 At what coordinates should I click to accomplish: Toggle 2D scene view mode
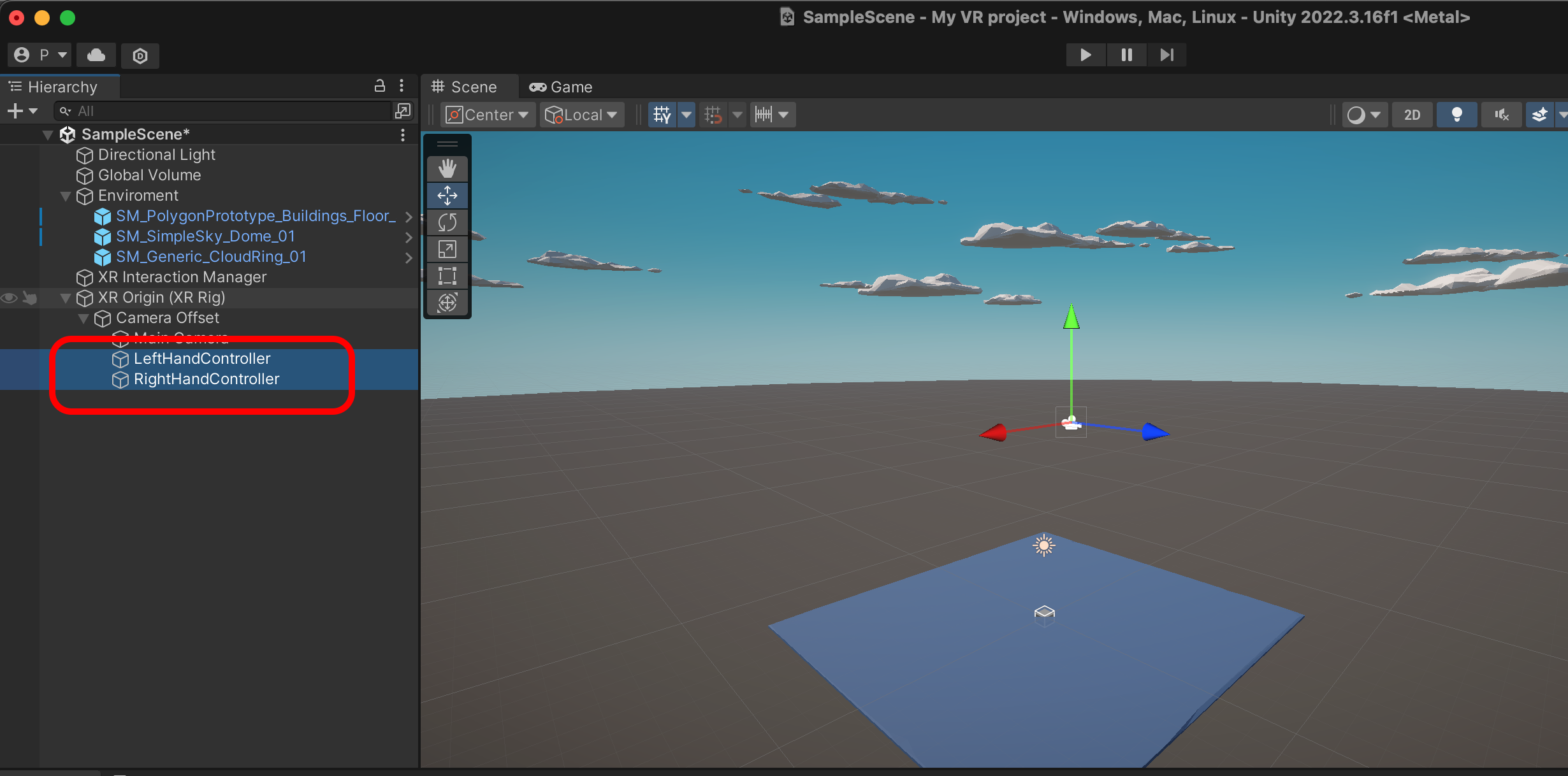click(x=1412, y=115)
